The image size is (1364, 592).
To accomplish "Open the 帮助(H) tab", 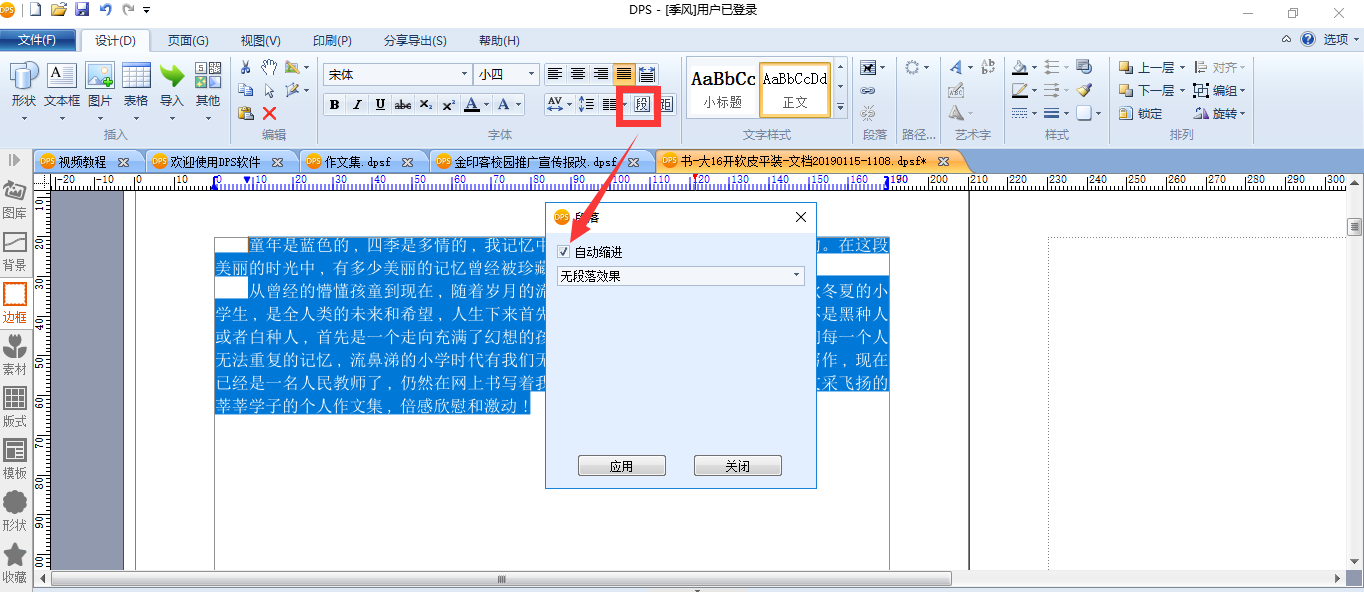I will pyautogui.click(x=499, y=41).
